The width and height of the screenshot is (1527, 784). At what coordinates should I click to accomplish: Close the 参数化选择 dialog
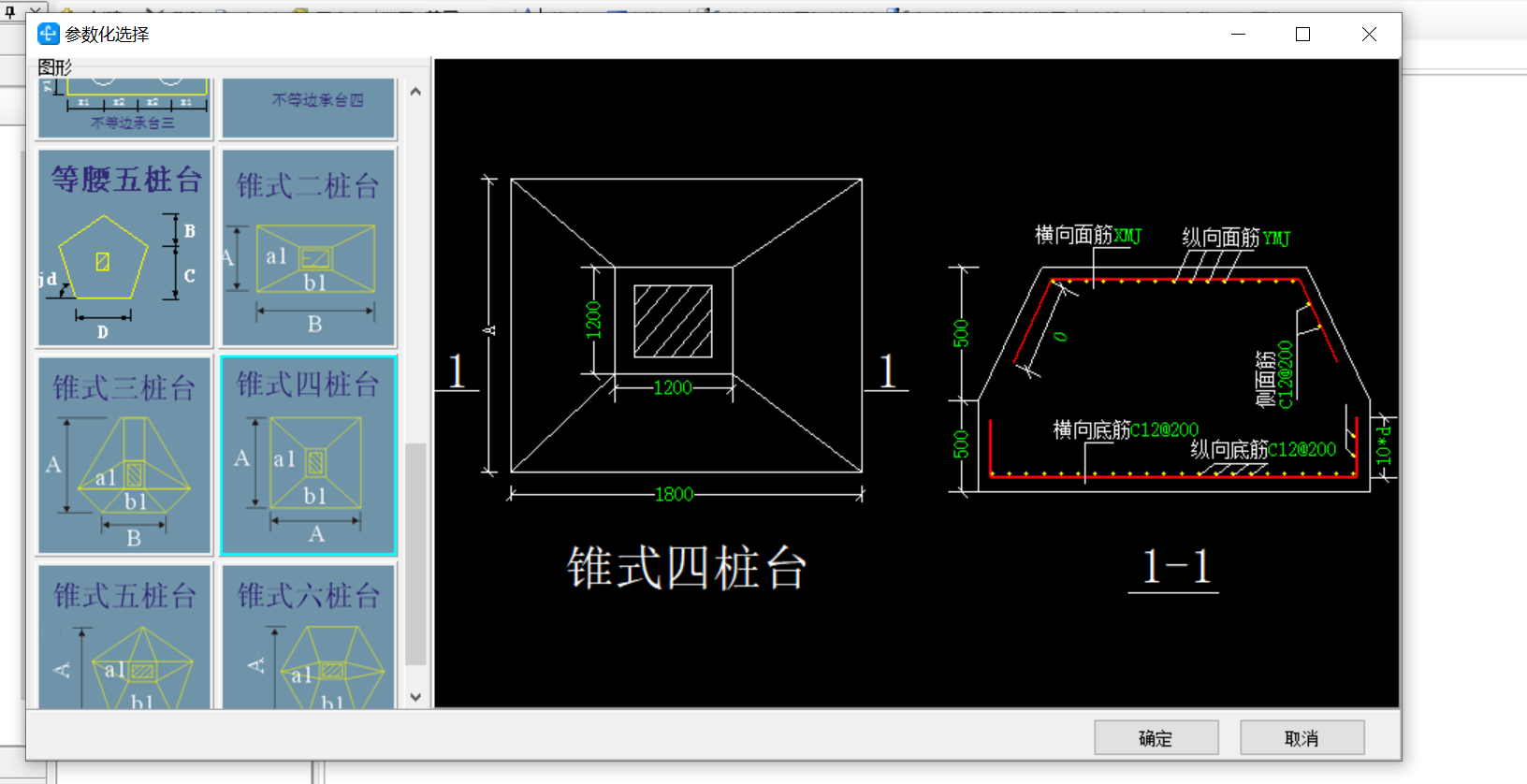[x=1369, y=34]
